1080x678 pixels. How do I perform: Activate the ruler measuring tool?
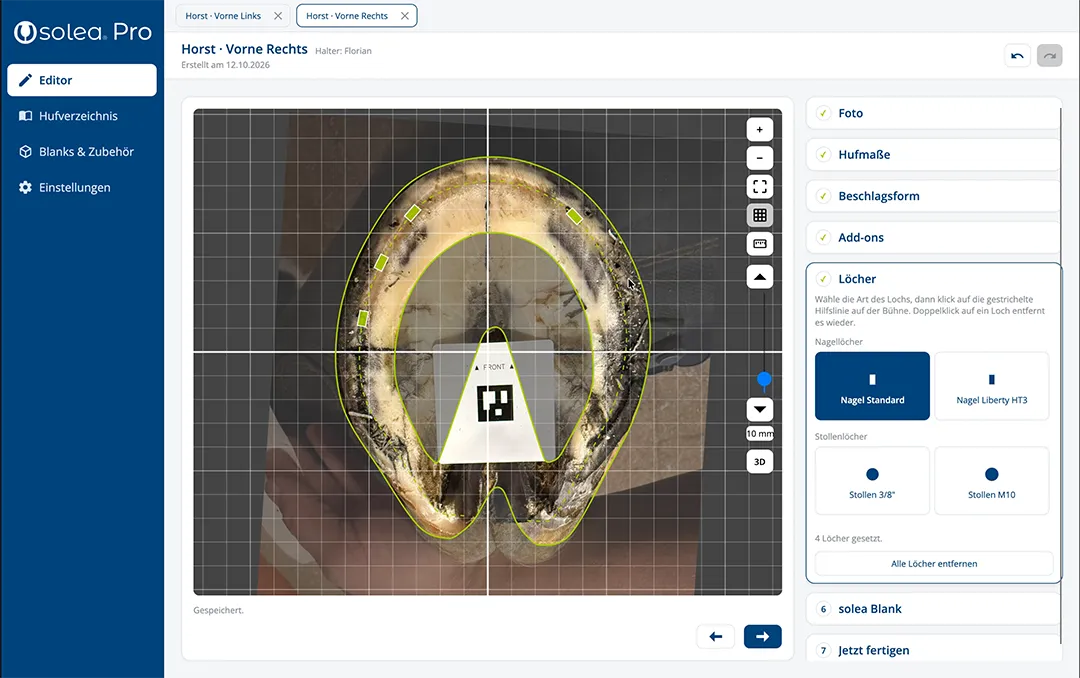coord(760,244)
